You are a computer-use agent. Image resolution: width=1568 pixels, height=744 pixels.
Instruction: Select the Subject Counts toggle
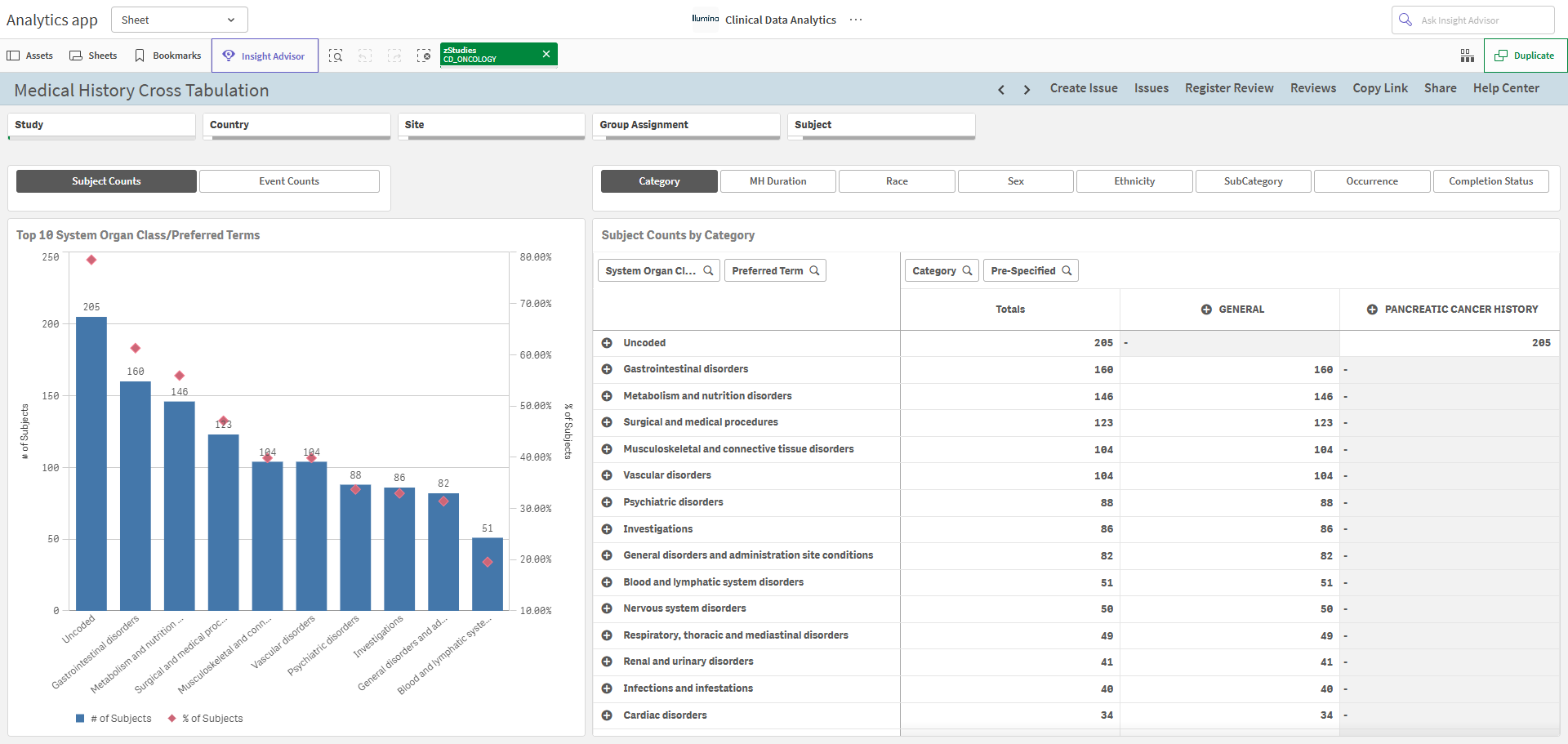[x=106, y=181]
